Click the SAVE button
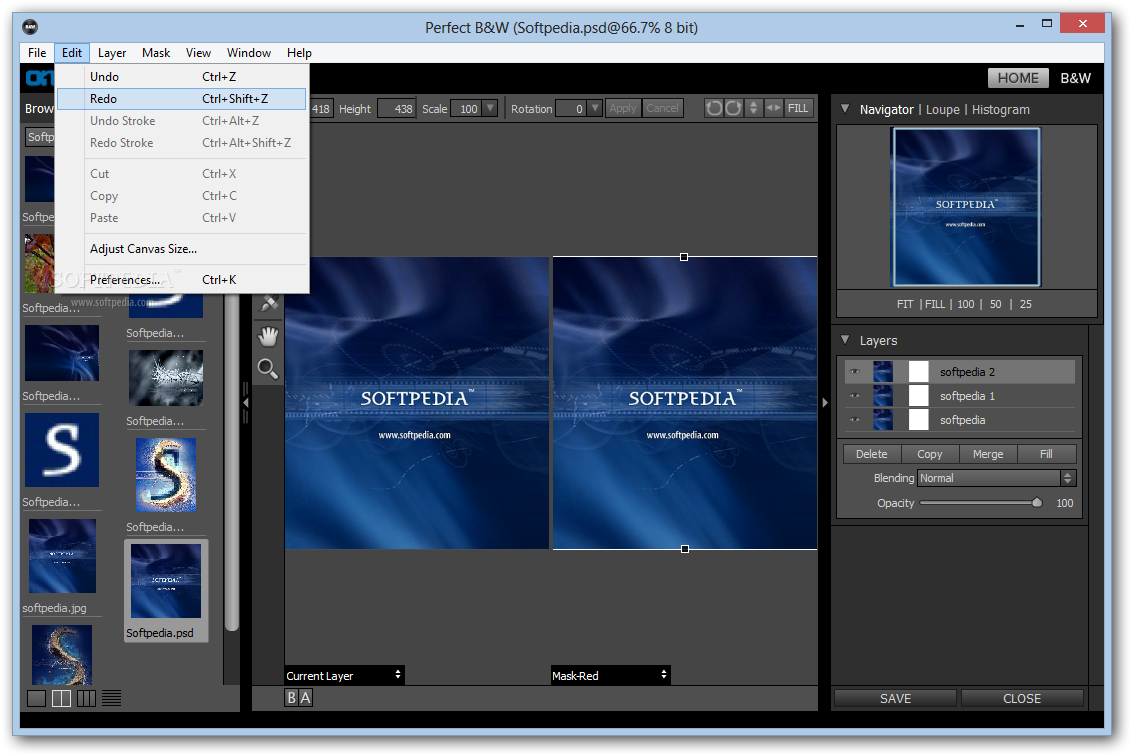 click(x=895, y=698)
